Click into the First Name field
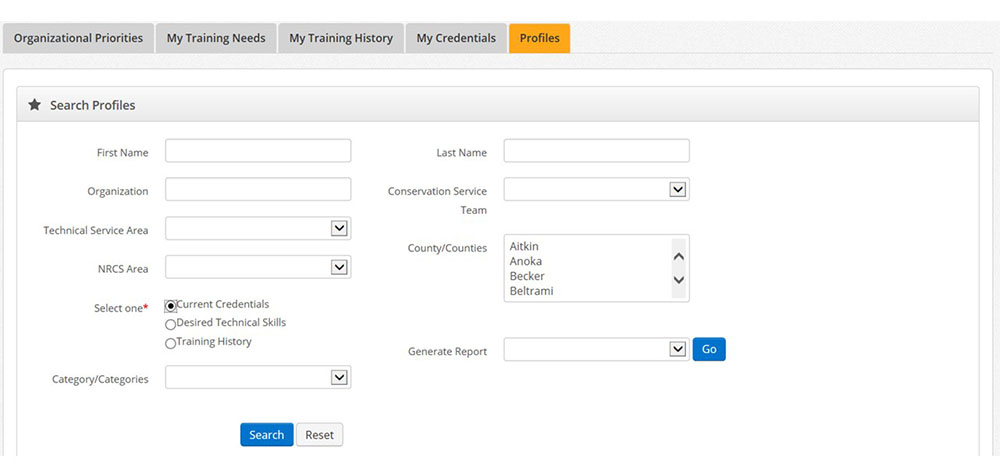Viewport: 1000px width, 473px height. point(258,151)
